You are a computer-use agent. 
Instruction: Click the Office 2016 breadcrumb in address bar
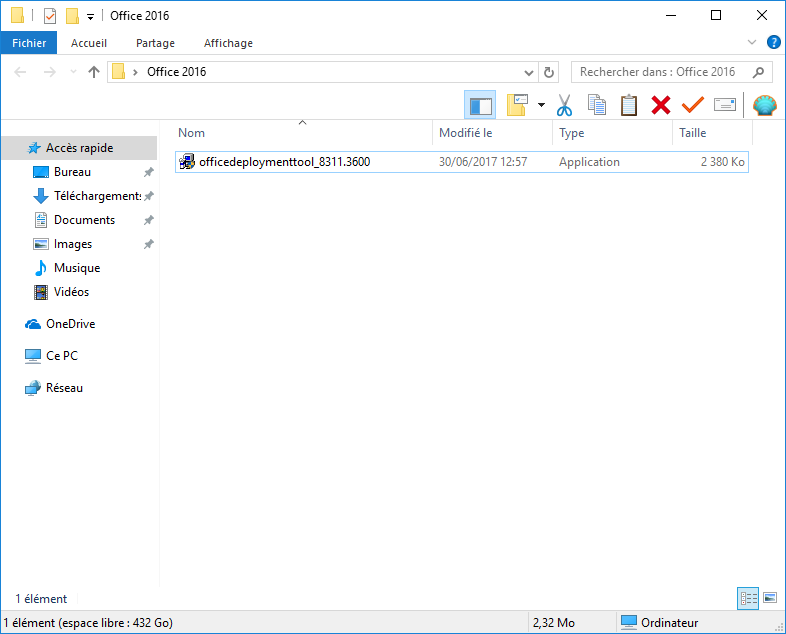[176, 72]
